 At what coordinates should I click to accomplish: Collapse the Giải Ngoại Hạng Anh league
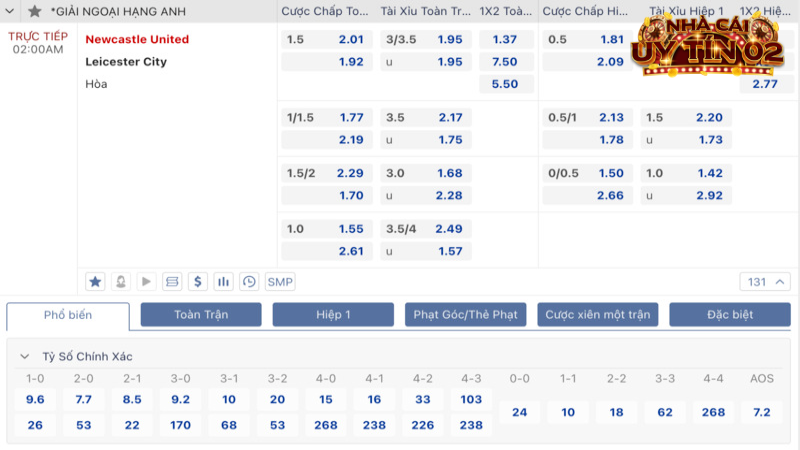click(x=12, y=11)
